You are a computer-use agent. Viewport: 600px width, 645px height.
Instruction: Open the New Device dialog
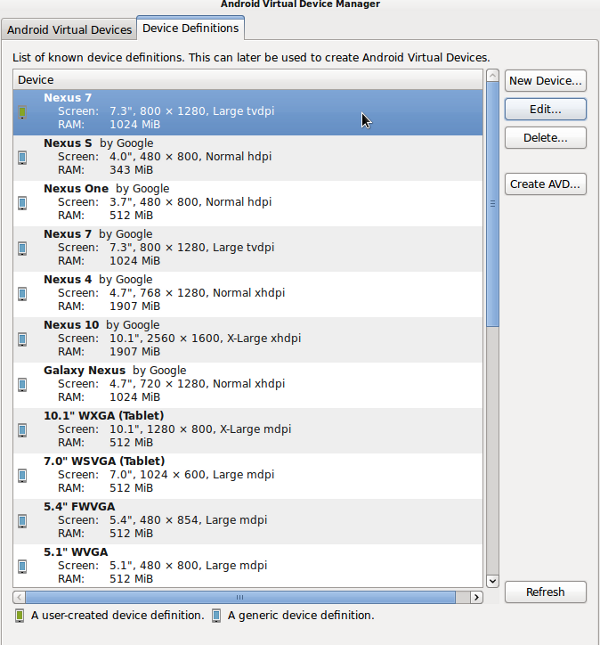click(x=545, y=81)
